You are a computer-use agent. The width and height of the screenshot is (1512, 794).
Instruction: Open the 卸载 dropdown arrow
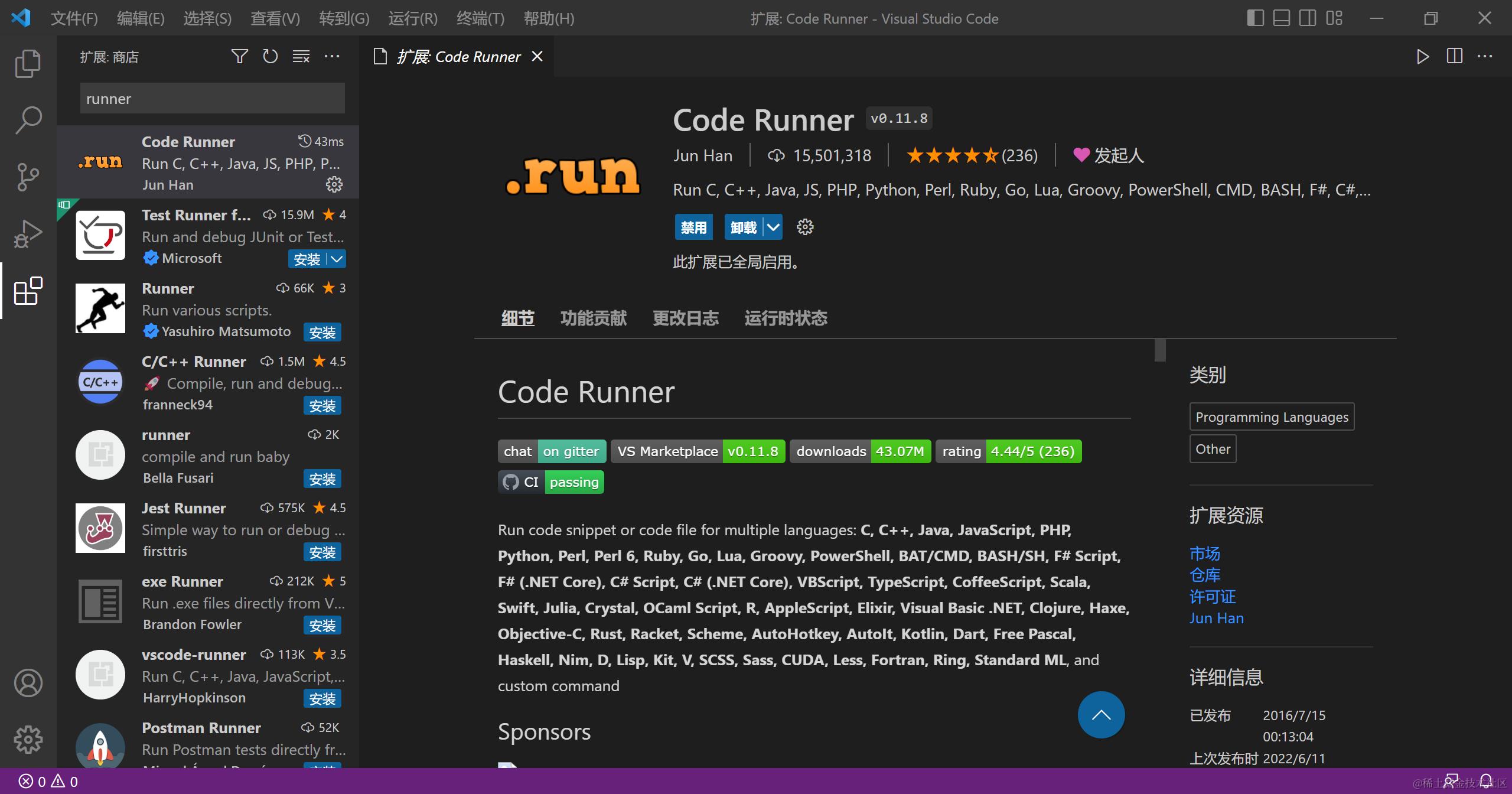[773, 227]
